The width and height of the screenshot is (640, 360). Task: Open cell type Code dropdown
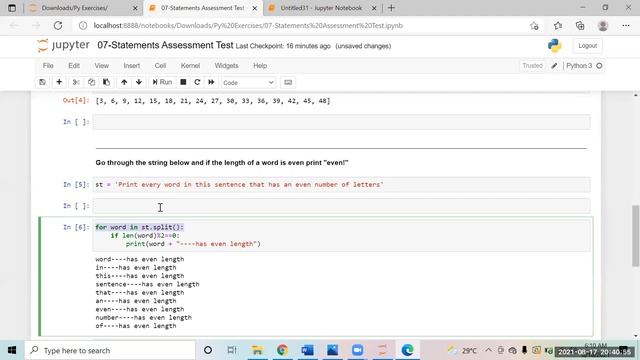coord(248,82)
